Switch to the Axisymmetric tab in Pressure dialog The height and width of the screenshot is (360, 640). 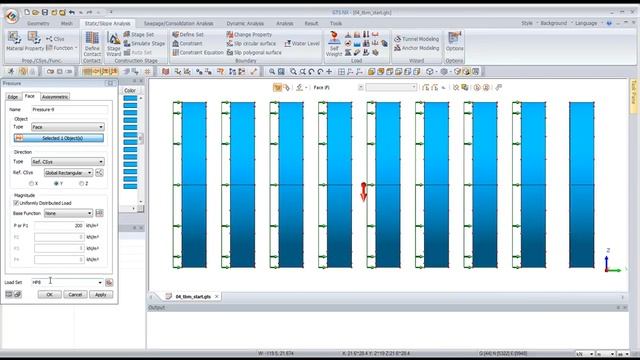(x=55, y=97)
